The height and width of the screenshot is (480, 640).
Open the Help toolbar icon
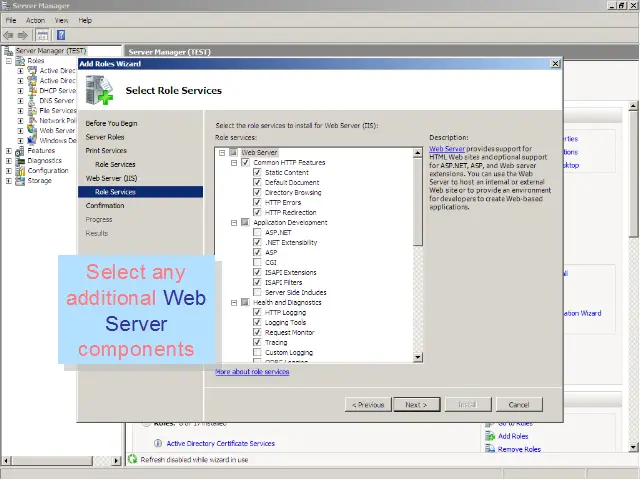61,35
